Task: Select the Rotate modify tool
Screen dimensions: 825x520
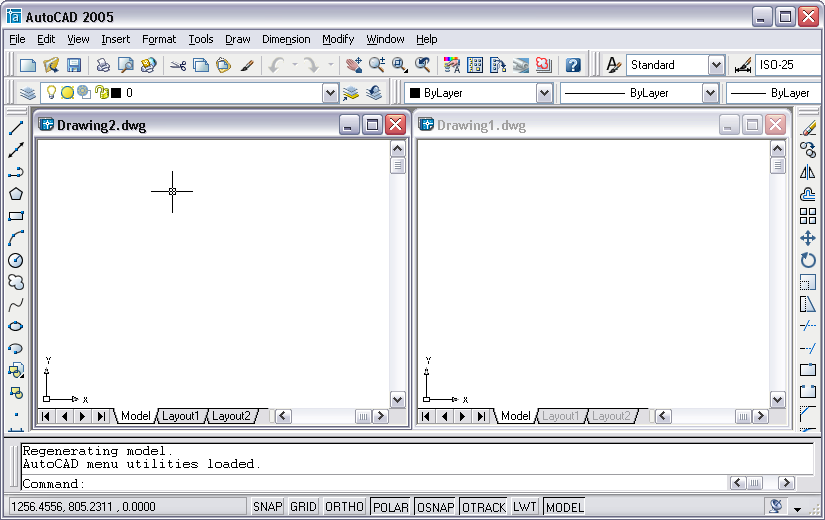Action: click(808, 261)
